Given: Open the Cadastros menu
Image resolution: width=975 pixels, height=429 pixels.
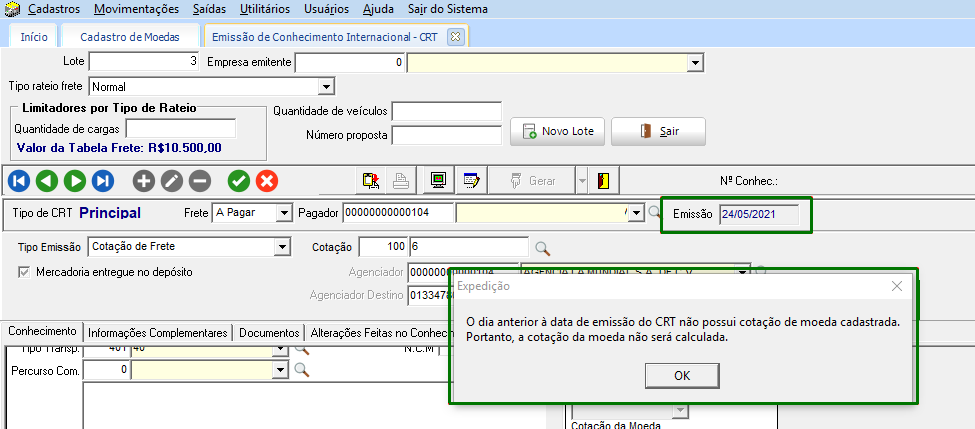Looking at the screenshot, I should pyautogui.click(x=55, y=9).
